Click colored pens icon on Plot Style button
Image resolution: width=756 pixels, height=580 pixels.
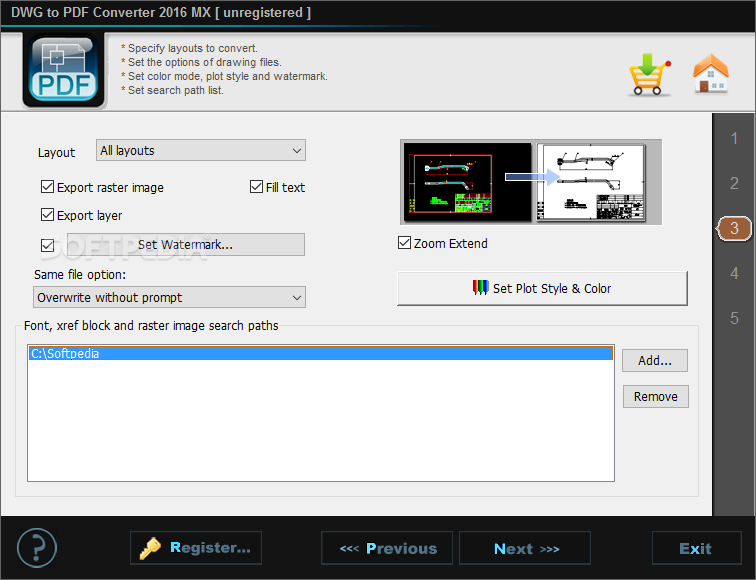[x=480, y=287]
